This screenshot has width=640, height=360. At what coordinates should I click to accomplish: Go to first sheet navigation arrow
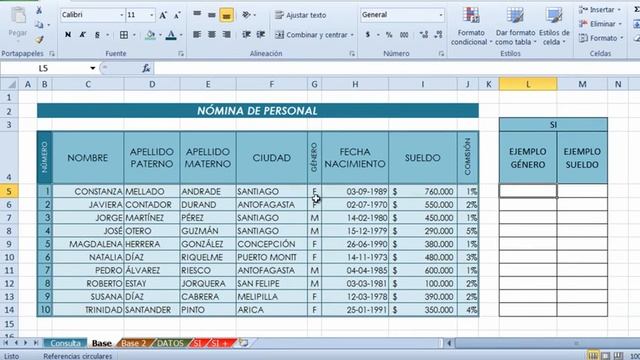pyautogui.click(x=6, y=343)
